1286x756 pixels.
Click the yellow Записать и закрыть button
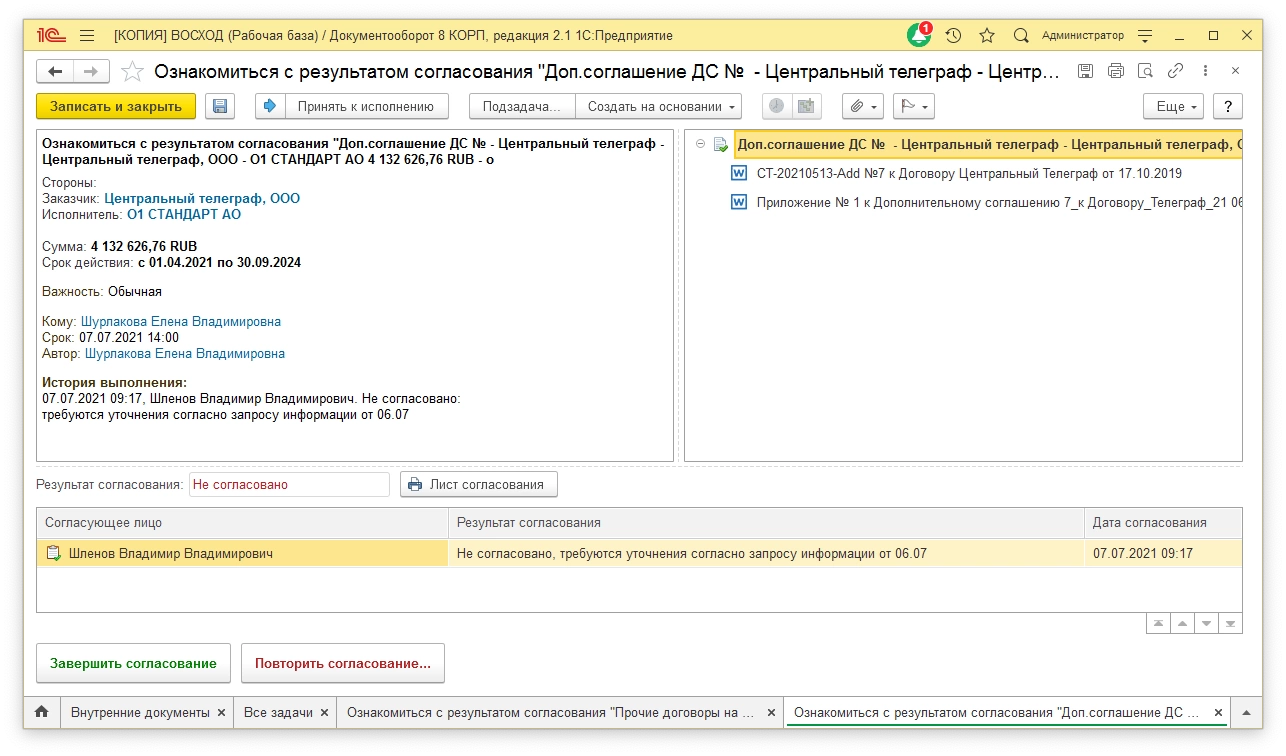point(116,106)
